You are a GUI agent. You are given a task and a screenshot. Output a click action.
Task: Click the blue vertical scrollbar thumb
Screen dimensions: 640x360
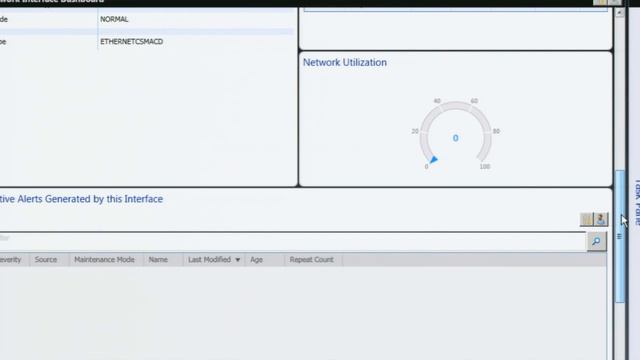coord(620,236)
